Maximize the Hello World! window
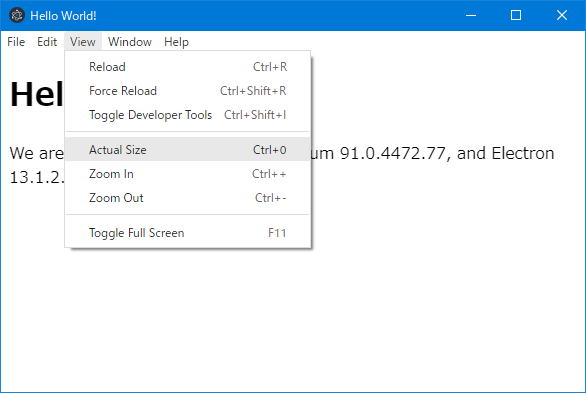 tap(516, 15)
